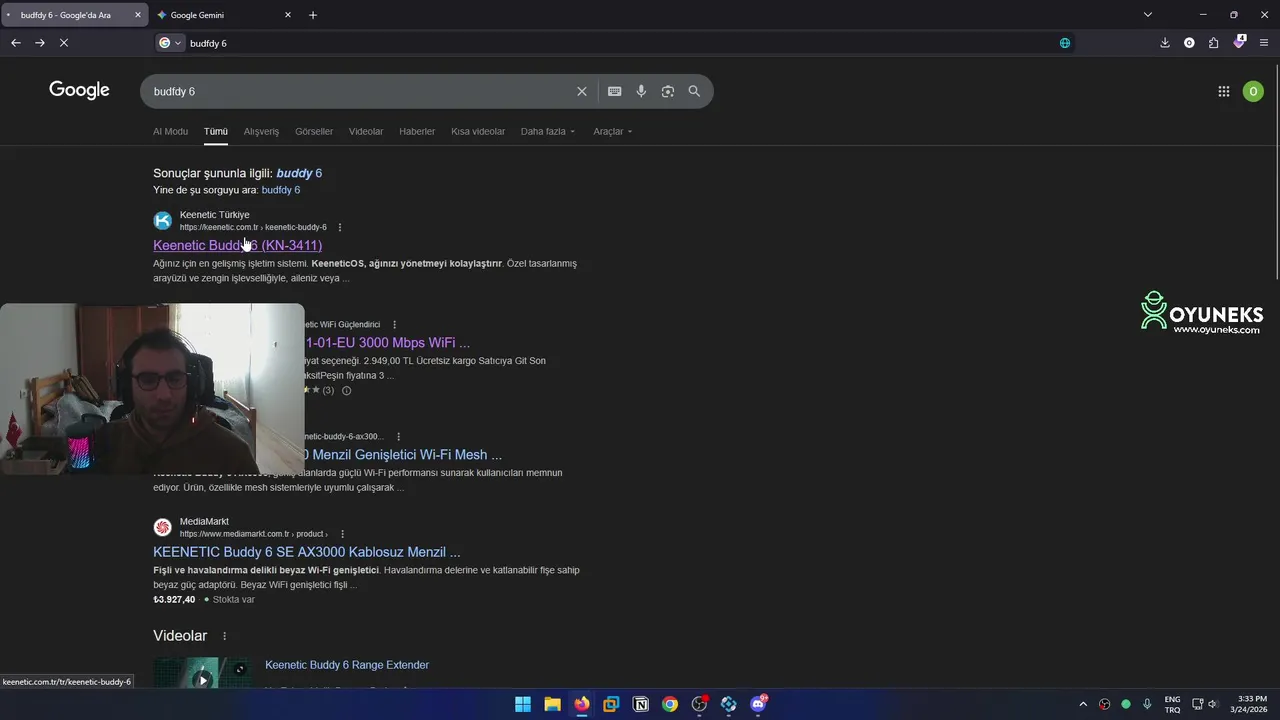Search instead for original 'budfdy 6'
Screen dimensions: 1280x720
coord(281,190)
